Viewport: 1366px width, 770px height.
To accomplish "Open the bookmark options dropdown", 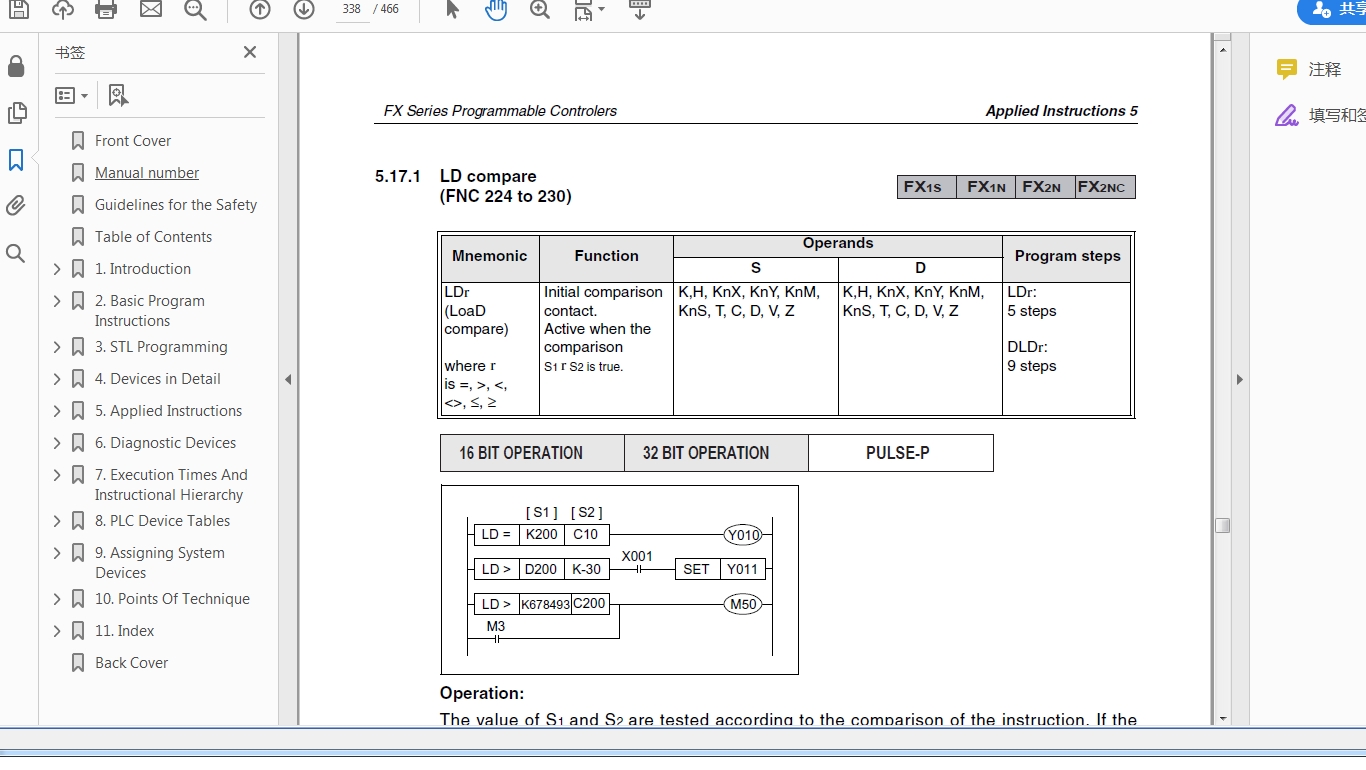I will (72, 96).
